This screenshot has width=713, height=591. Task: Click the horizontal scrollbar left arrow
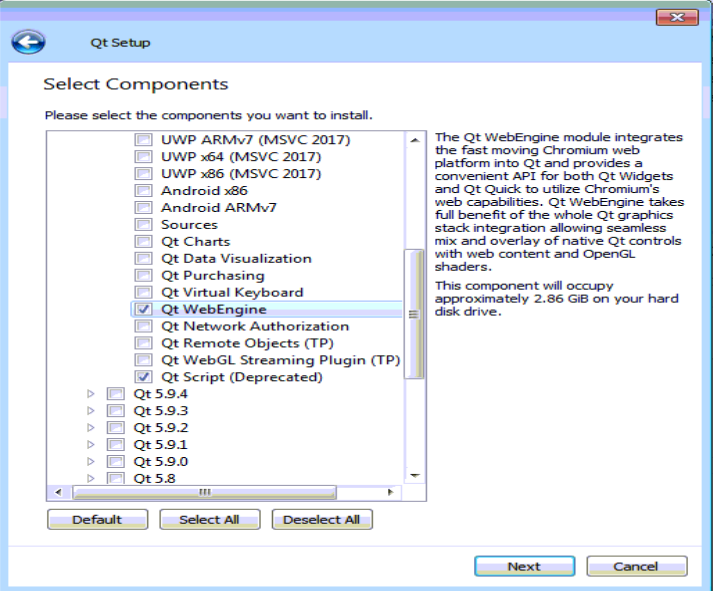click(x=56, y=492)
